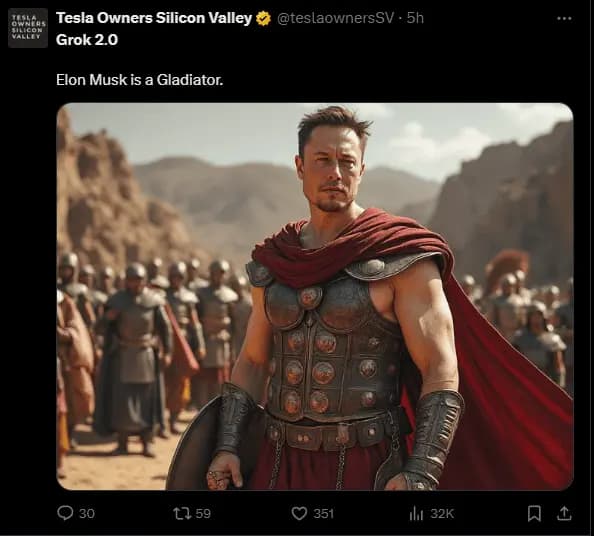Like the tweet with the heart icon

tap(299, 513)
